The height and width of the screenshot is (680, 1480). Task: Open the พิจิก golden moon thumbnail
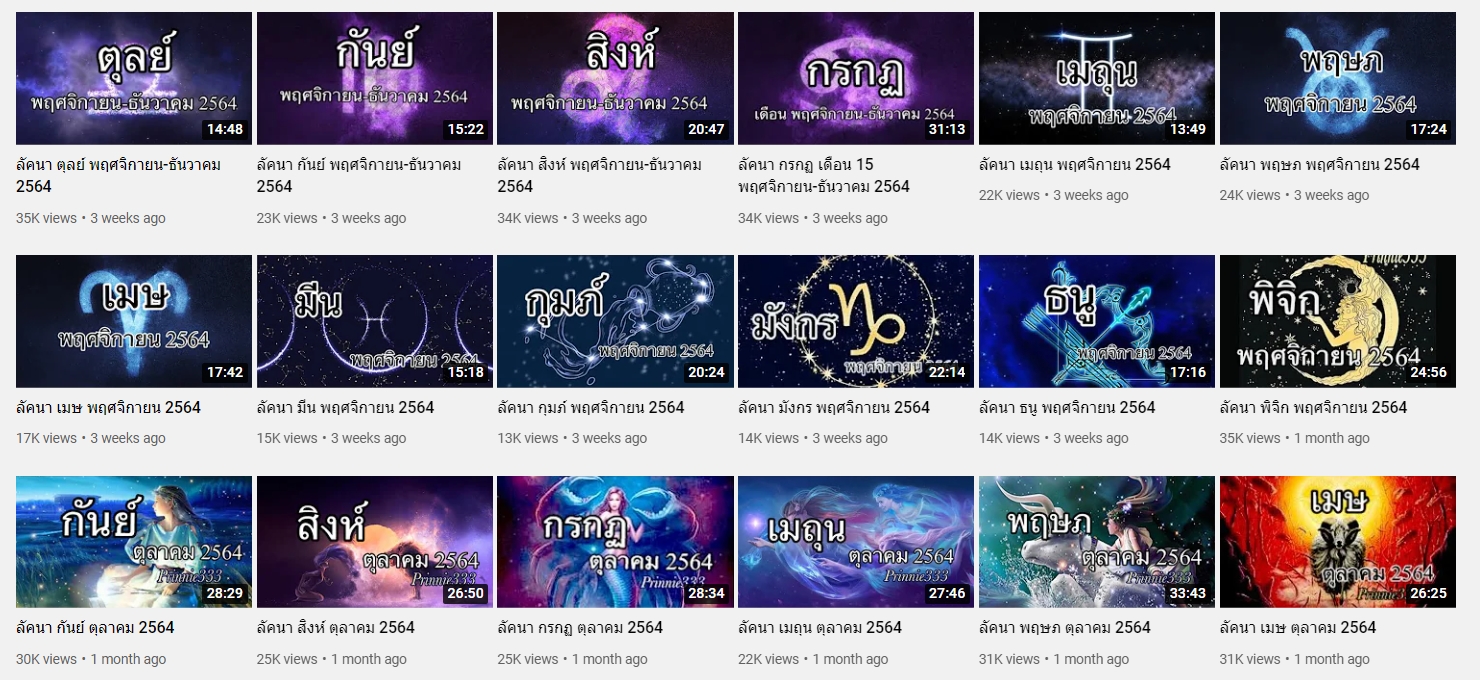(1338, 321)
